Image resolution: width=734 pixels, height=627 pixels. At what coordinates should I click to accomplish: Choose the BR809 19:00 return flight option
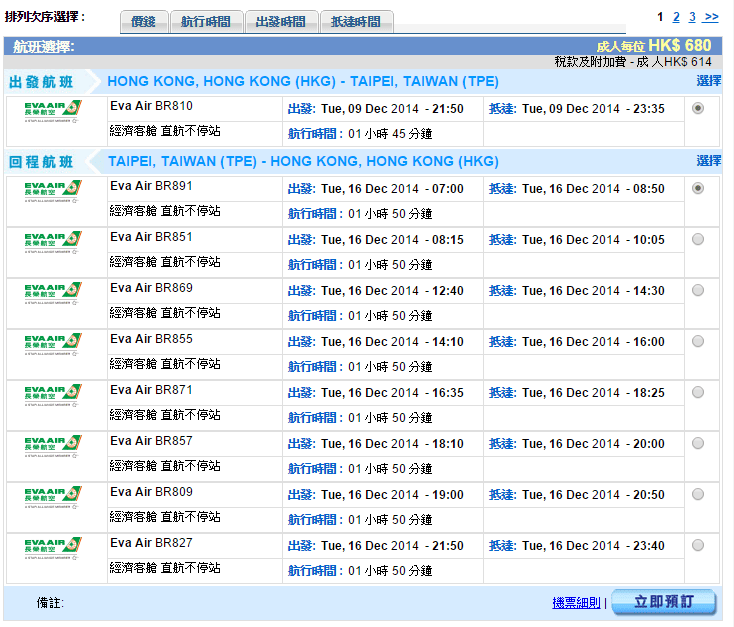tap(697, 494)
